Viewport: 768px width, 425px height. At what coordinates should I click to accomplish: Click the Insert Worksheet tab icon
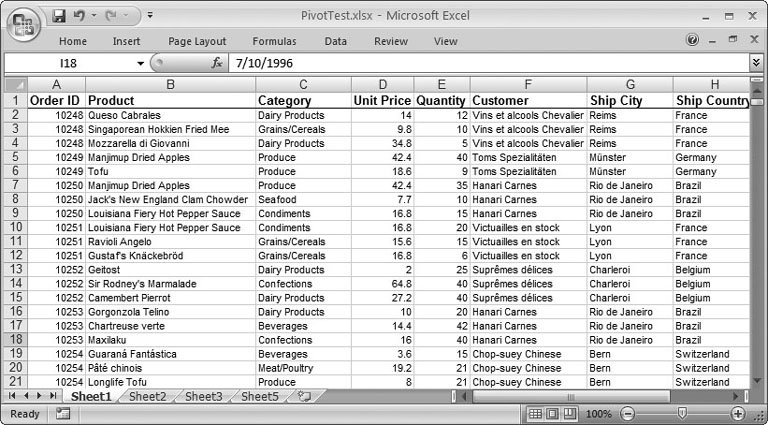pyautogui.click(x=304, y=397)
